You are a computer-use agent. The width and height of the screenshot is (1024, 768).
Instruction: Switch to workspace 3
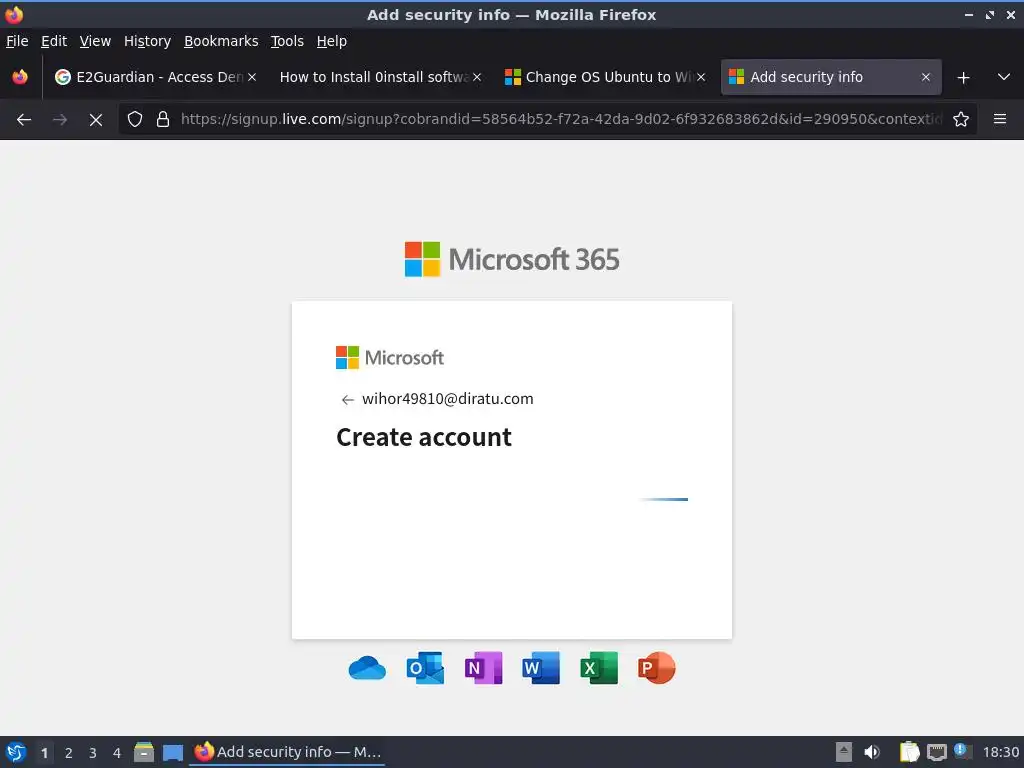(x=93, y=753)
